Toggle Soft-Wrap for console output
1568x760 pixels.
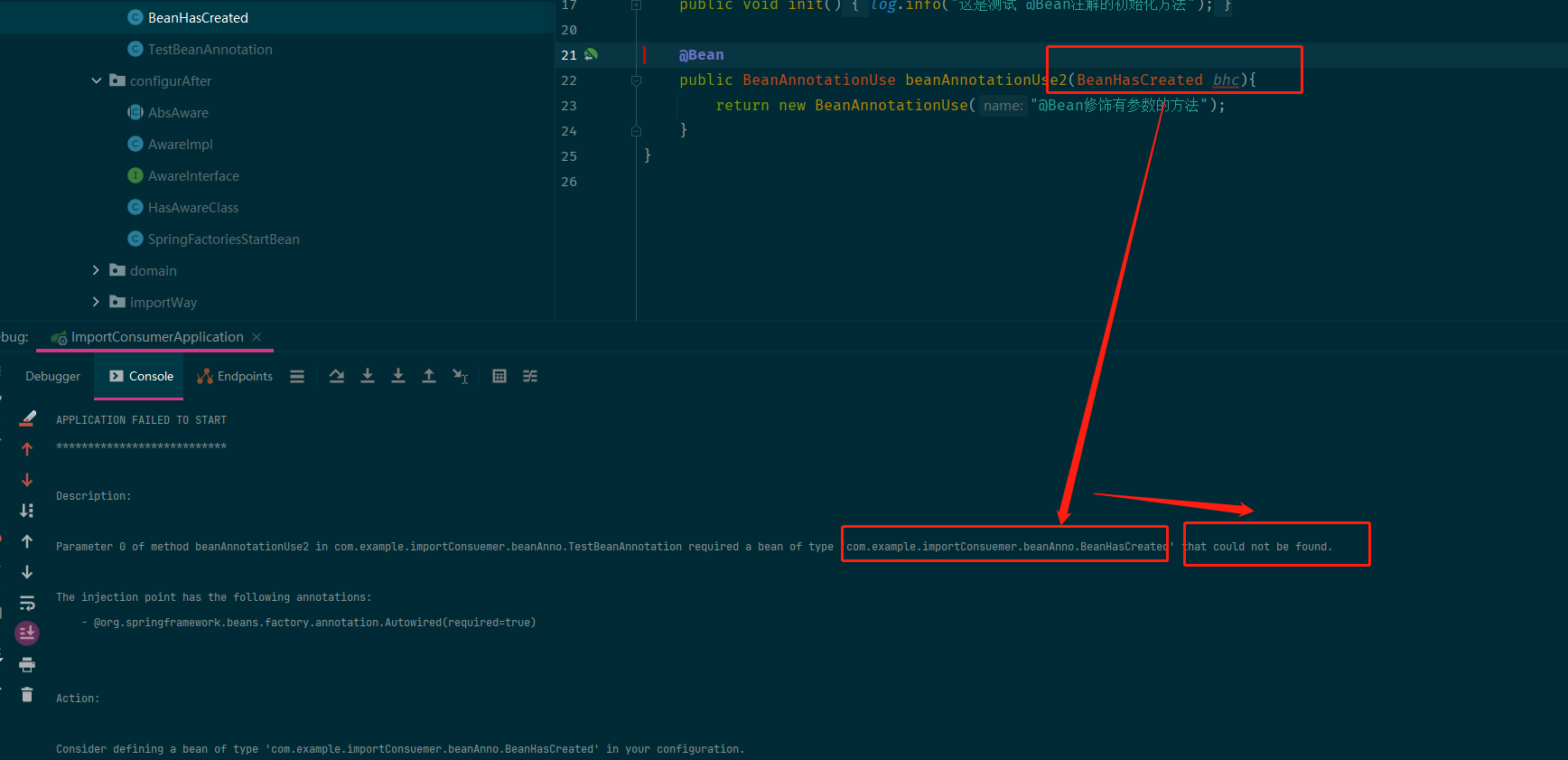27,603
